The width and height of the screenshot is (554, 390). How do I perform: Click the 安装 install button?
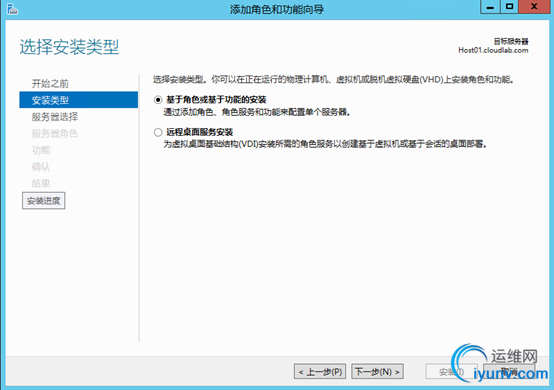[452, 372]
